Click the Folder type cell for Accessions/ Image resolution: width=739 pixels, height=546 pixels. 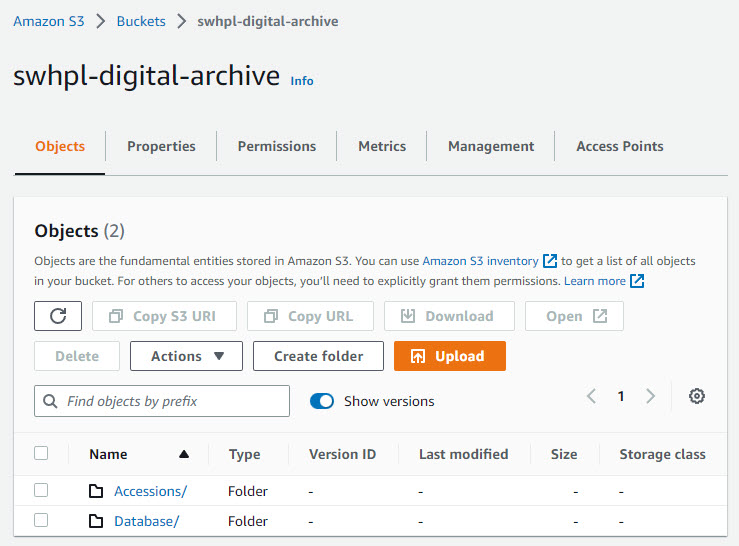point(247,491)
